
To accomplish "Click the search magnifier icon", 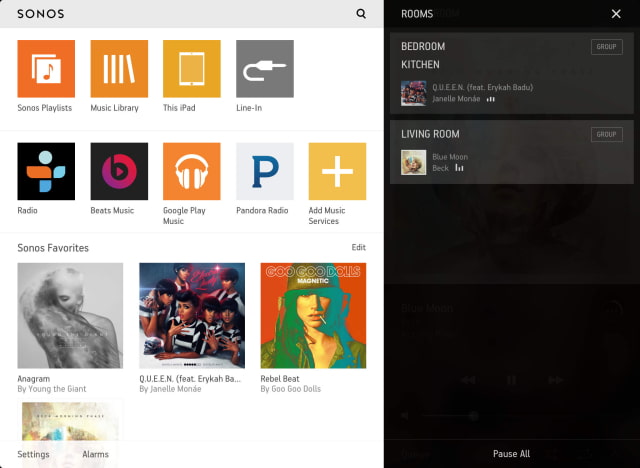I will point(361,13).
